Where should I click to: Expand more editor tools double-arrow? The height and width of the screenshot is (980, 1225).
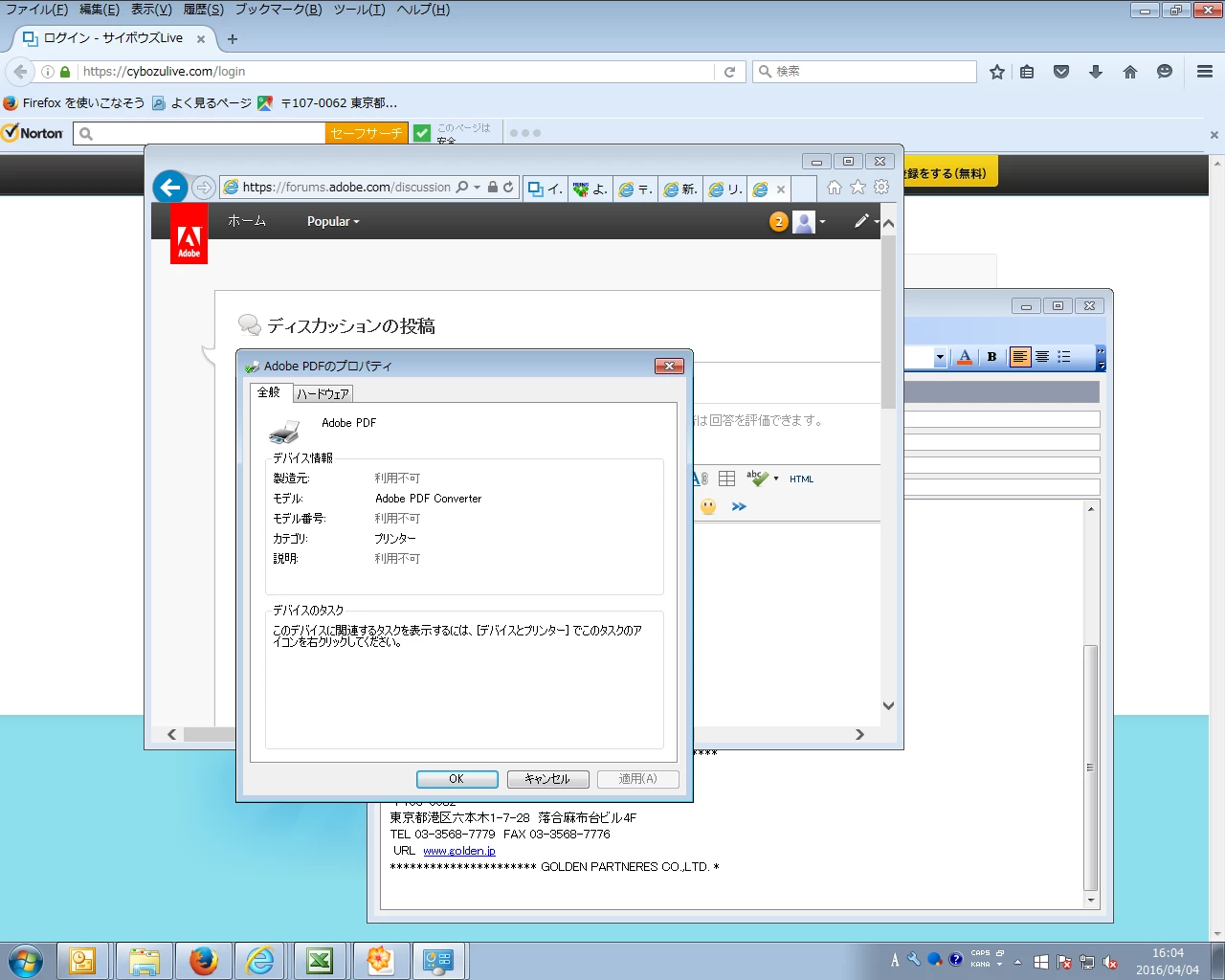(x=739, y=506)
